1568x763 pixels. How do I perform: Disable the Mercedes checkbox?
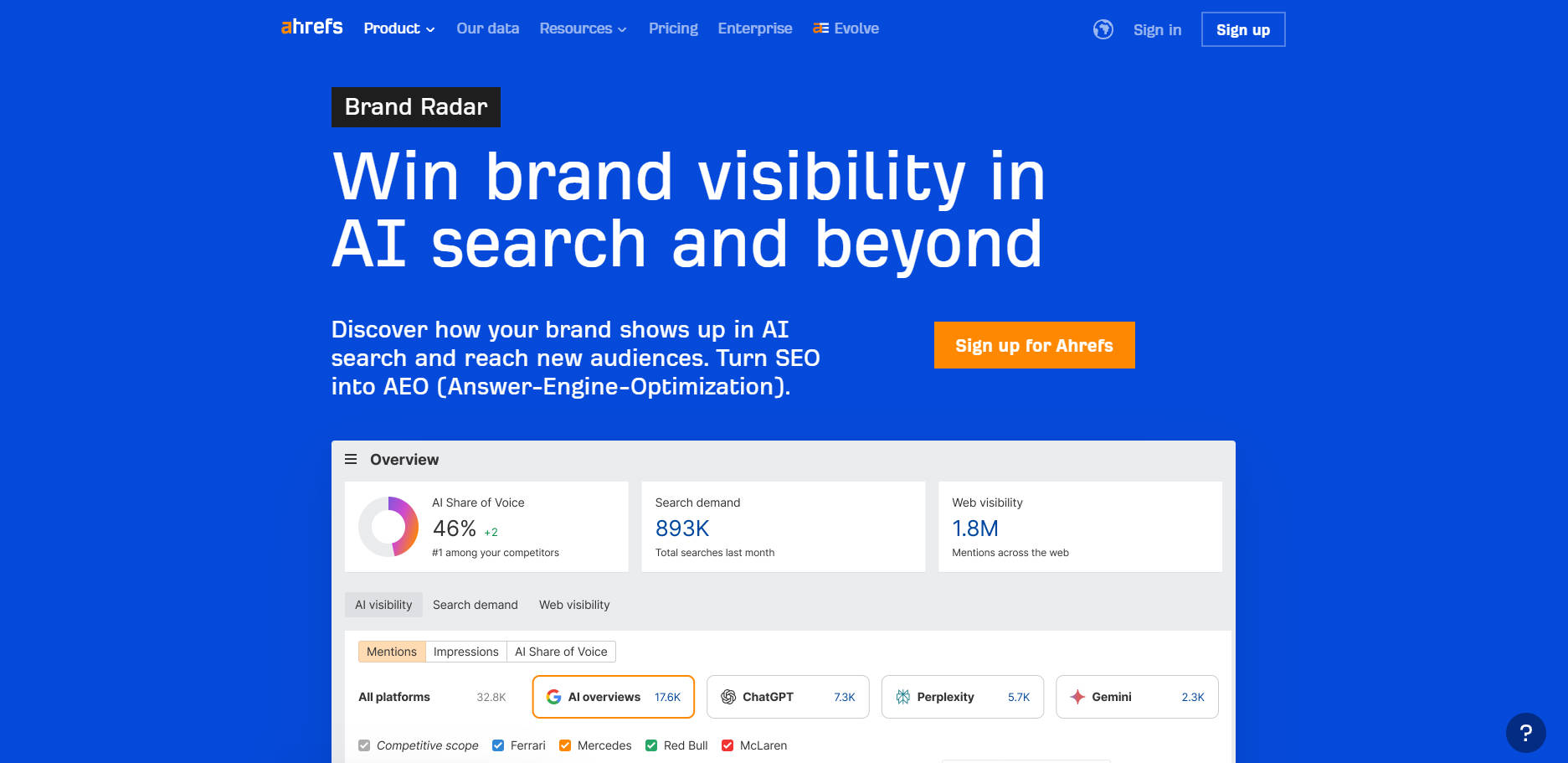coord(565,745)
